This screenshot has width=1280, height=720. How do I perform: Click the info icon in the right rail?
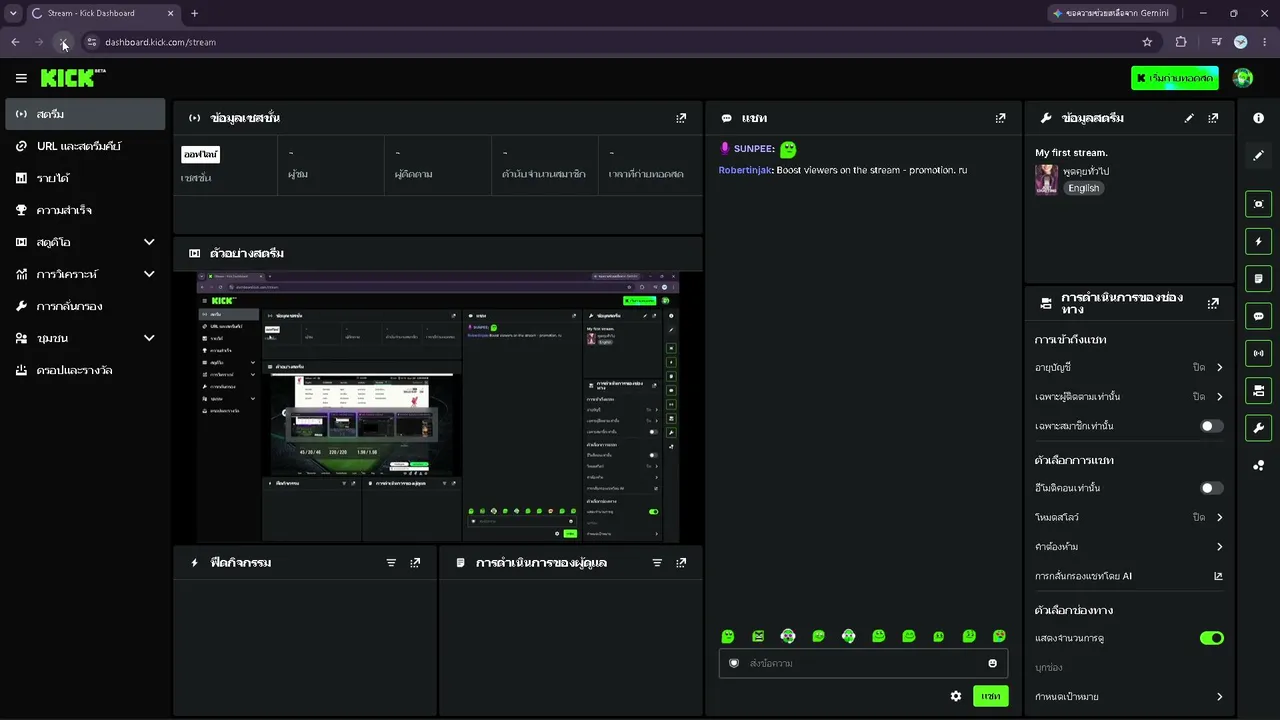(1258, 118)
